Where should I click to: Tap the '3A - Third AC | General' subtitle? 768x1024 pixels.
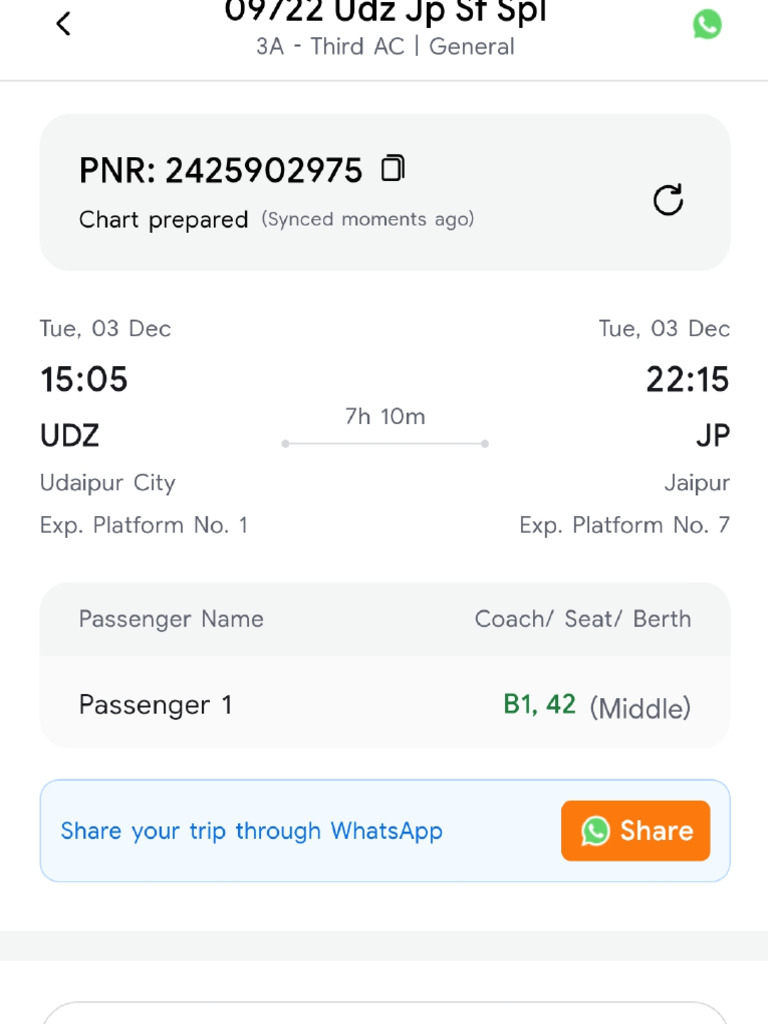tap(385, 47)
